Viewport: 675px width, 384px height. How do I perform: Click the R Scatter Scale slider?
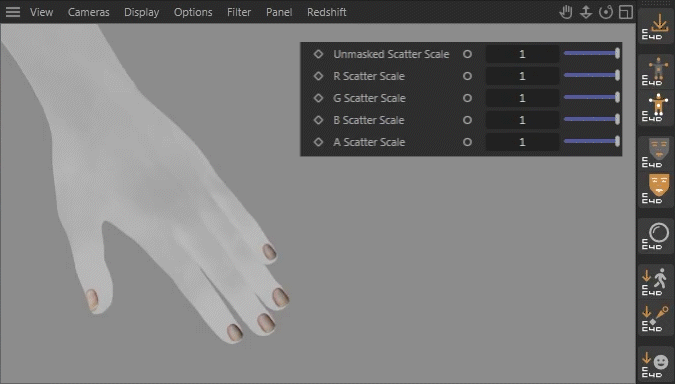click(592, 75)
